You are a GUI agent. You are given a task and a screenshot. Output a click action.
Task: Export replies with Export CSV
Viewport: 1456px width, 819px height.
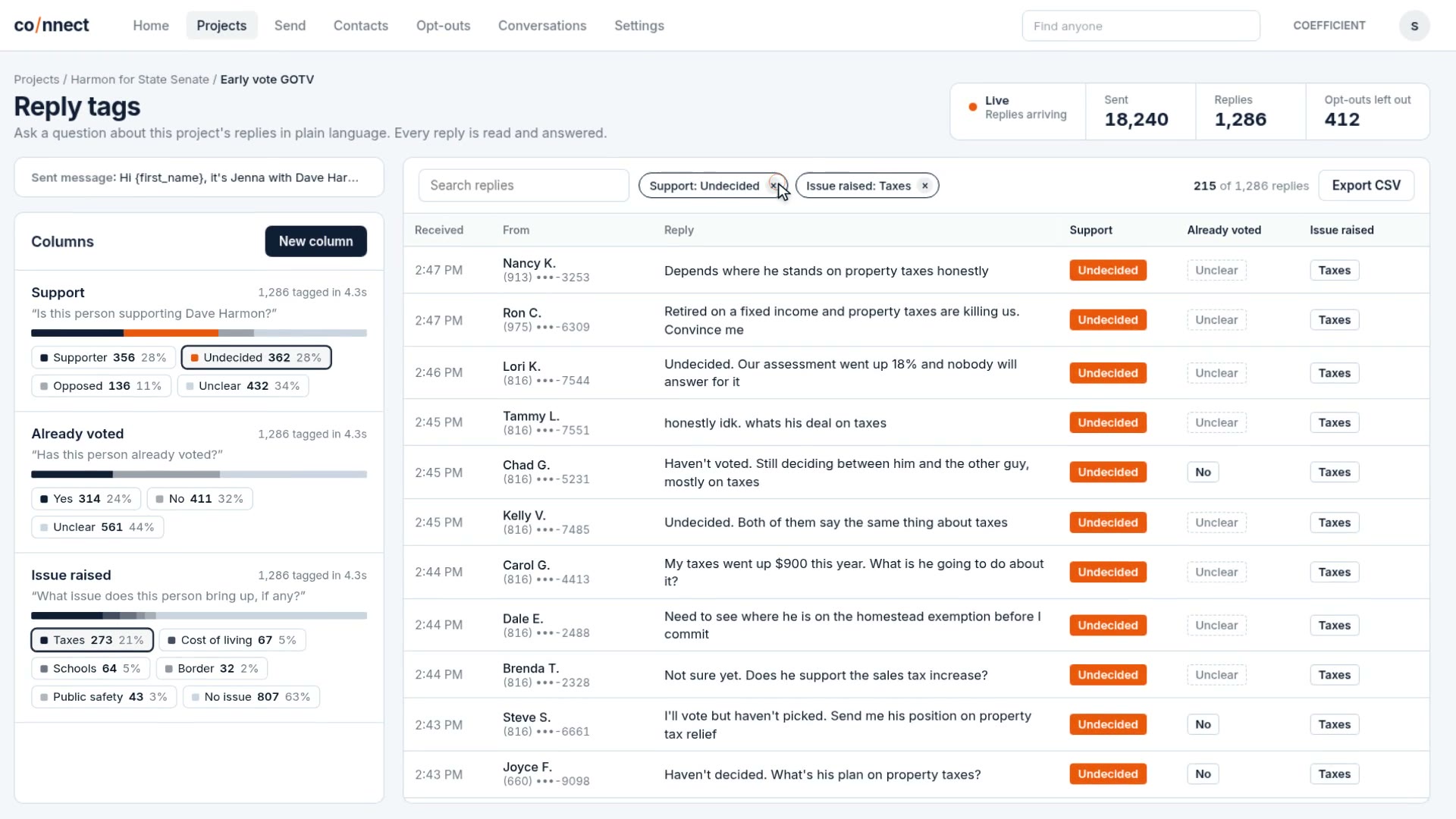tap(1366, 186)
